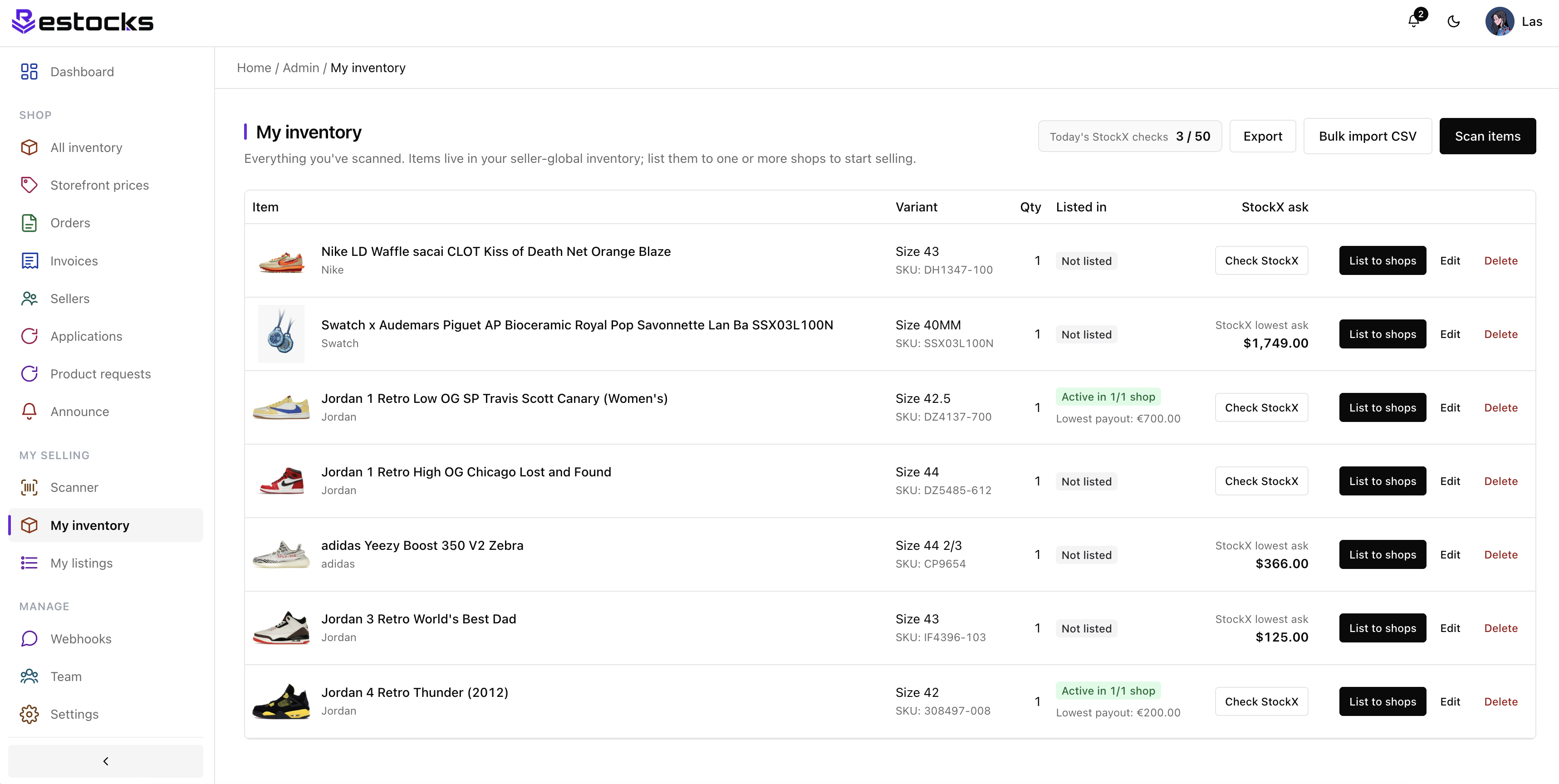Click Active in 1/1 shop badge for Travis Scott

coord(1108,397)
